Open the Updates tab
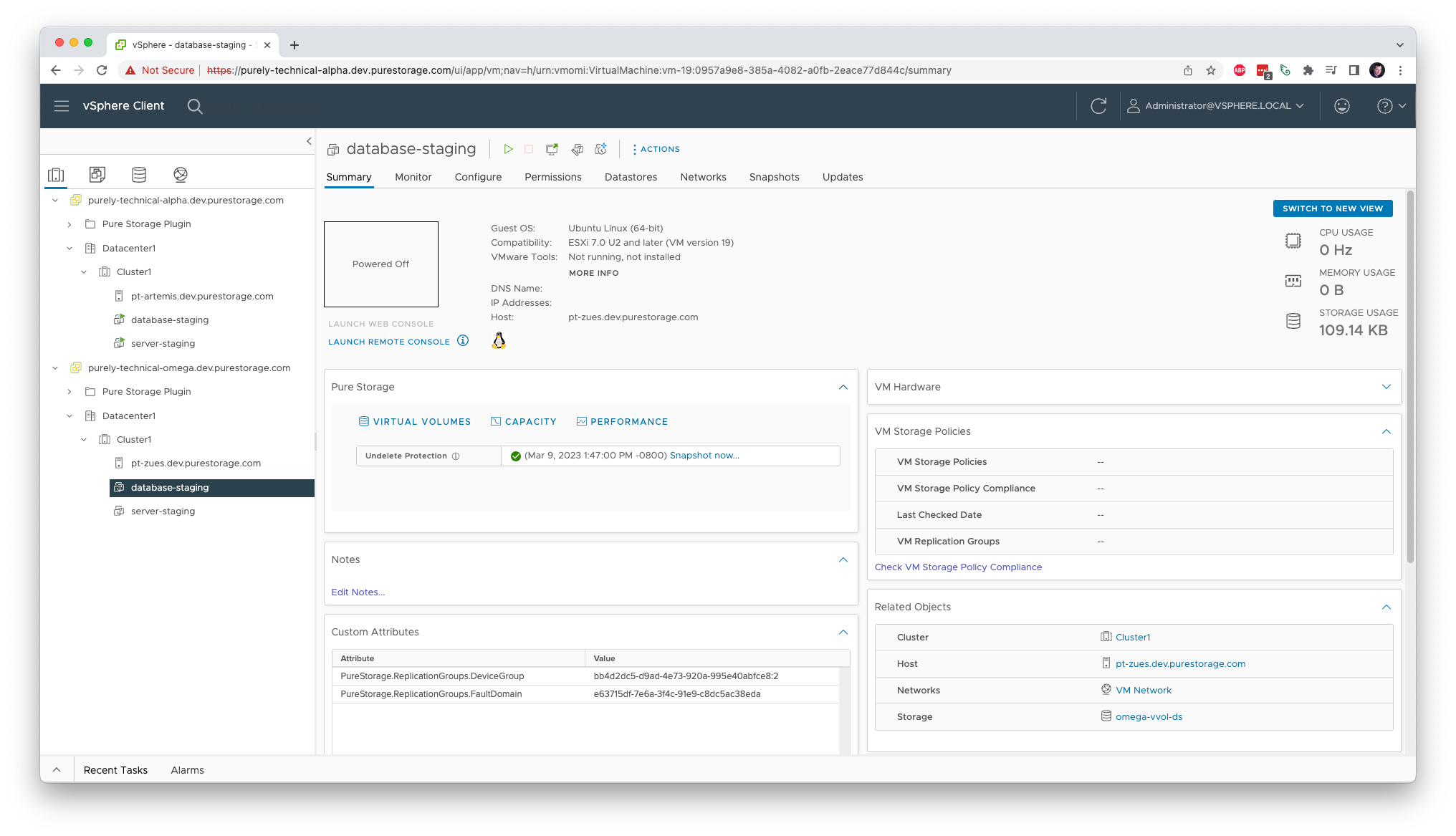Screen dimensions: 1456x836 pos(843,177)
